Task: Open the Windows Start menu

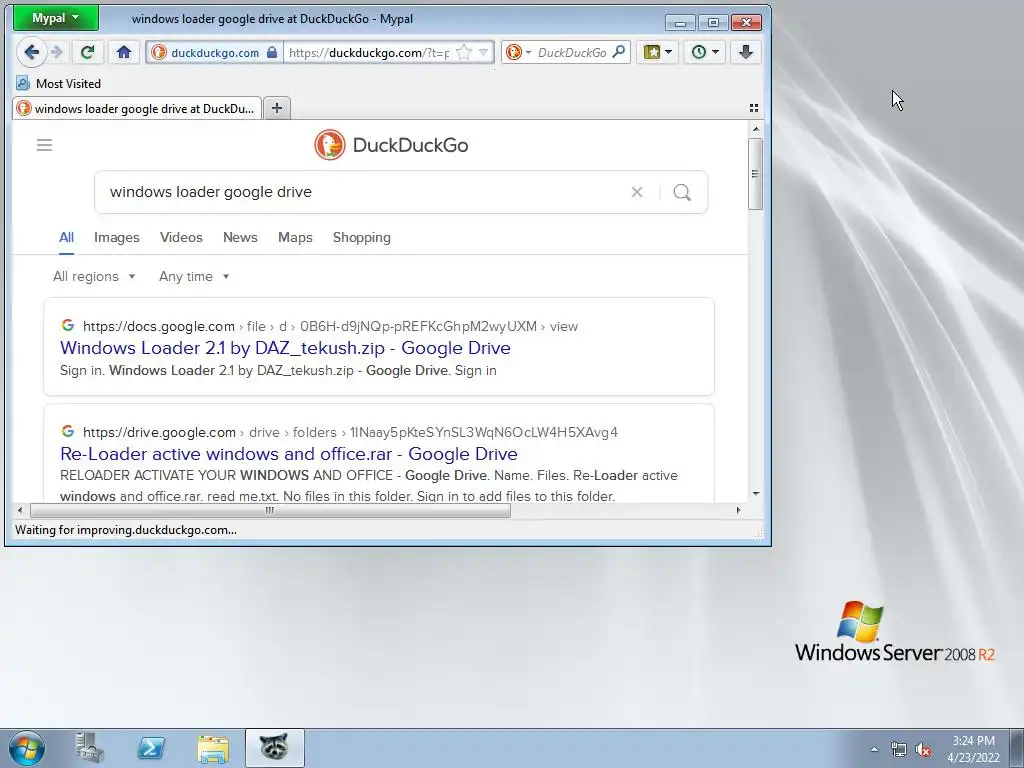Action: tap(27, 748)
